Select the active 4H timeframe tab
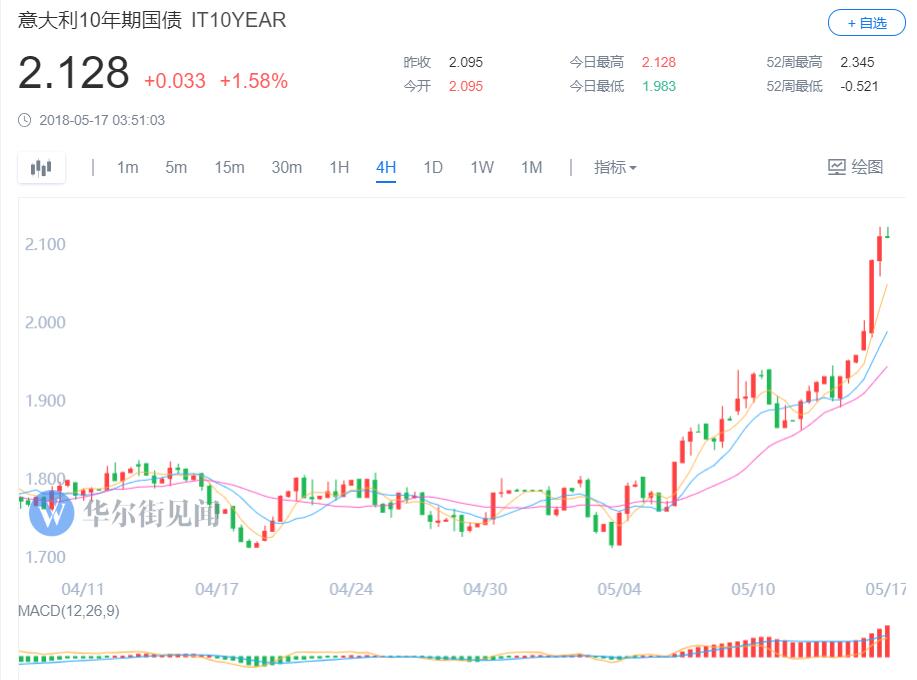 [x=386, y=168]
